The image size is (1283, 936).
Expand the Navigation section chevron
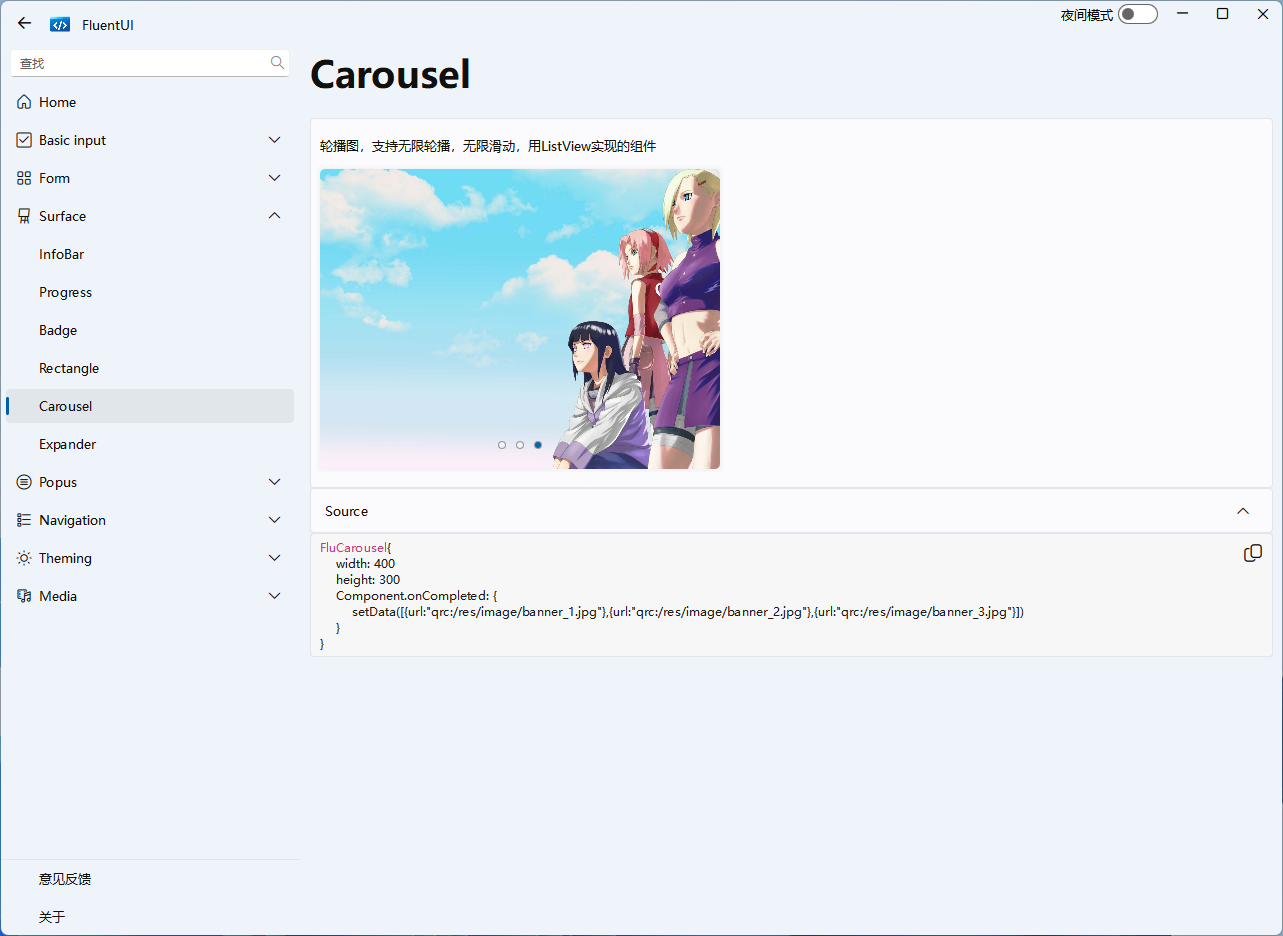click(x=275, y=520)
